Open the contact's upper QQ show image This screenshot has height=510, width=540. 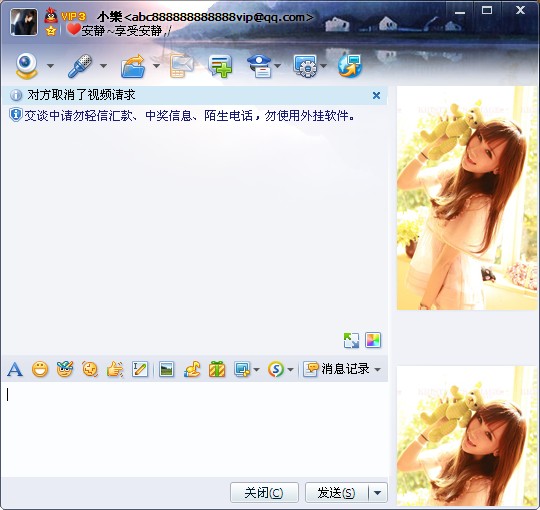coord(466,198)
